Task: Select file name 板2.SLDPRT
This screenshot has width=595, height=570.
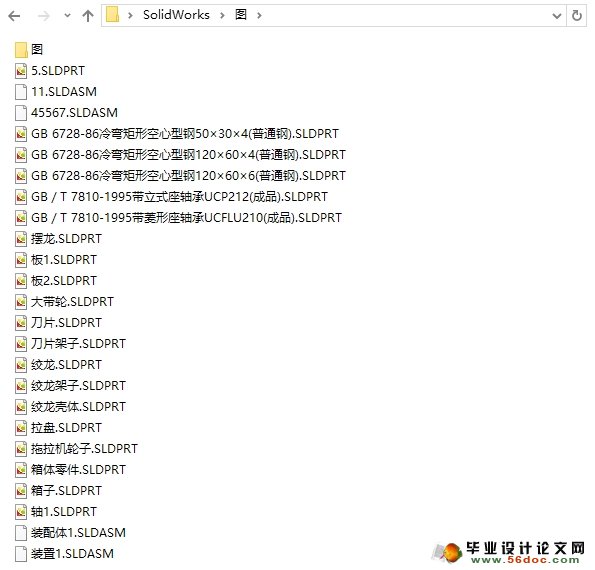Action: coord(64,280)
